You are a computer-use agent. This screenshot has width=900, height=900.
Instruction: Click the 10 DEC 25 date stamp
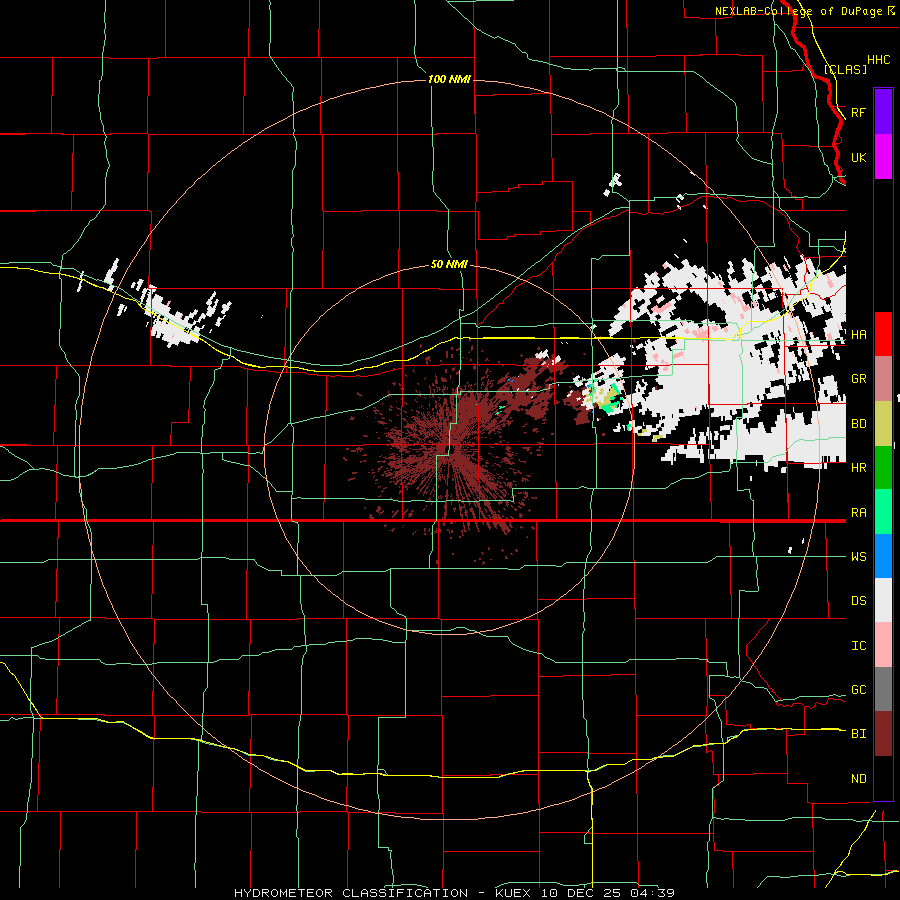pyautogui.click(x=581, y=893)
